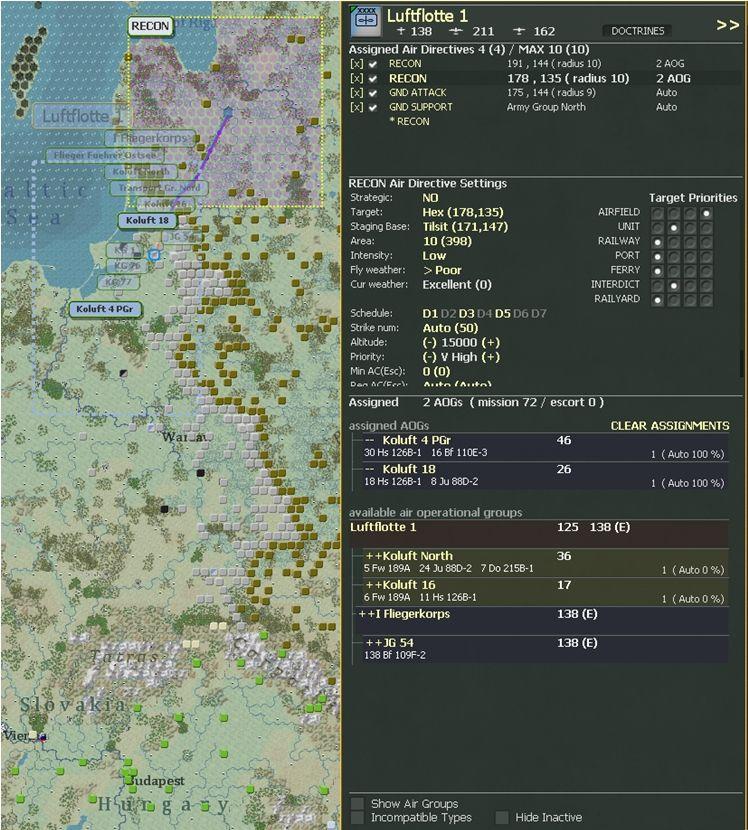Collapse the Koluft 4 PGr assigned group

click(370, 440)
